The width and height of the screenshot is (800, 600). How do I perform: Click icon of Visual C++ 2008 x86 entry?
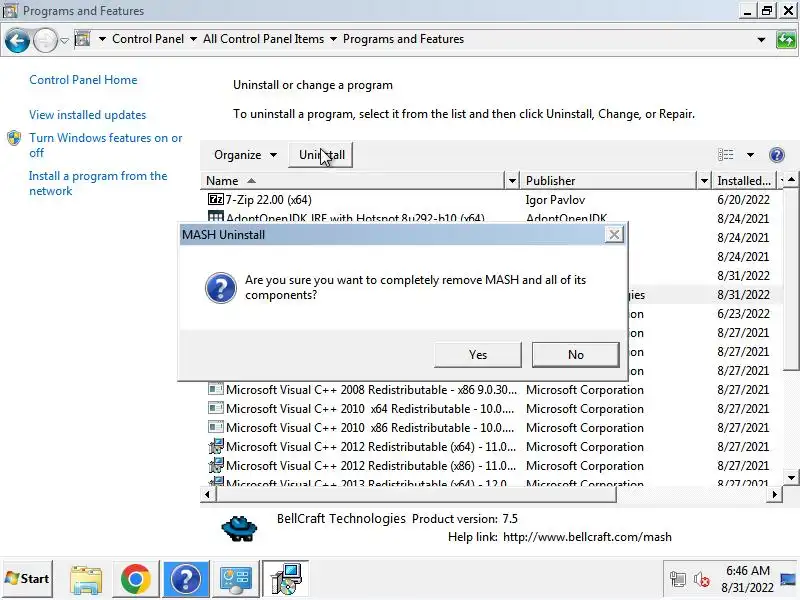pos(216,389)
